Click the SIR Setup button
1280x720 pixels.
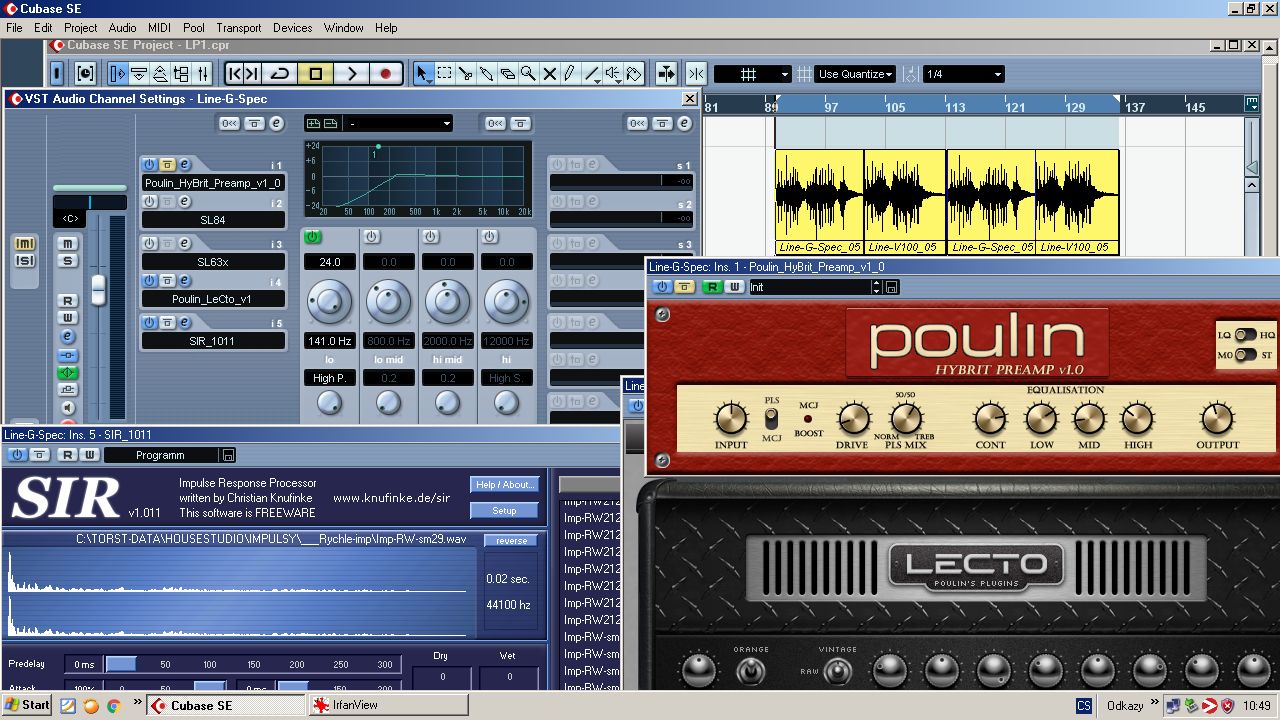point(504,510)
